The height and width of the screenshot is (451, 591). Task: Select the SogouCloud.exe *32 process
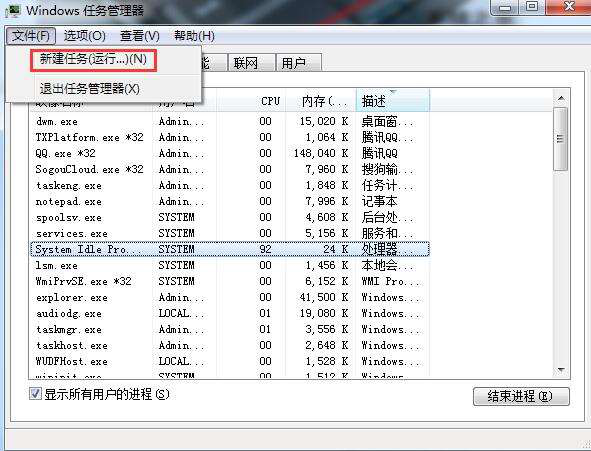point(230,170)
